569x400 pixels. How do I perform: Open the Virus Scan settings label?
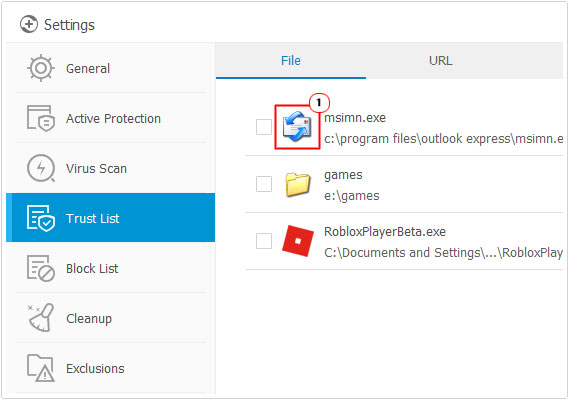click(96, 168)
